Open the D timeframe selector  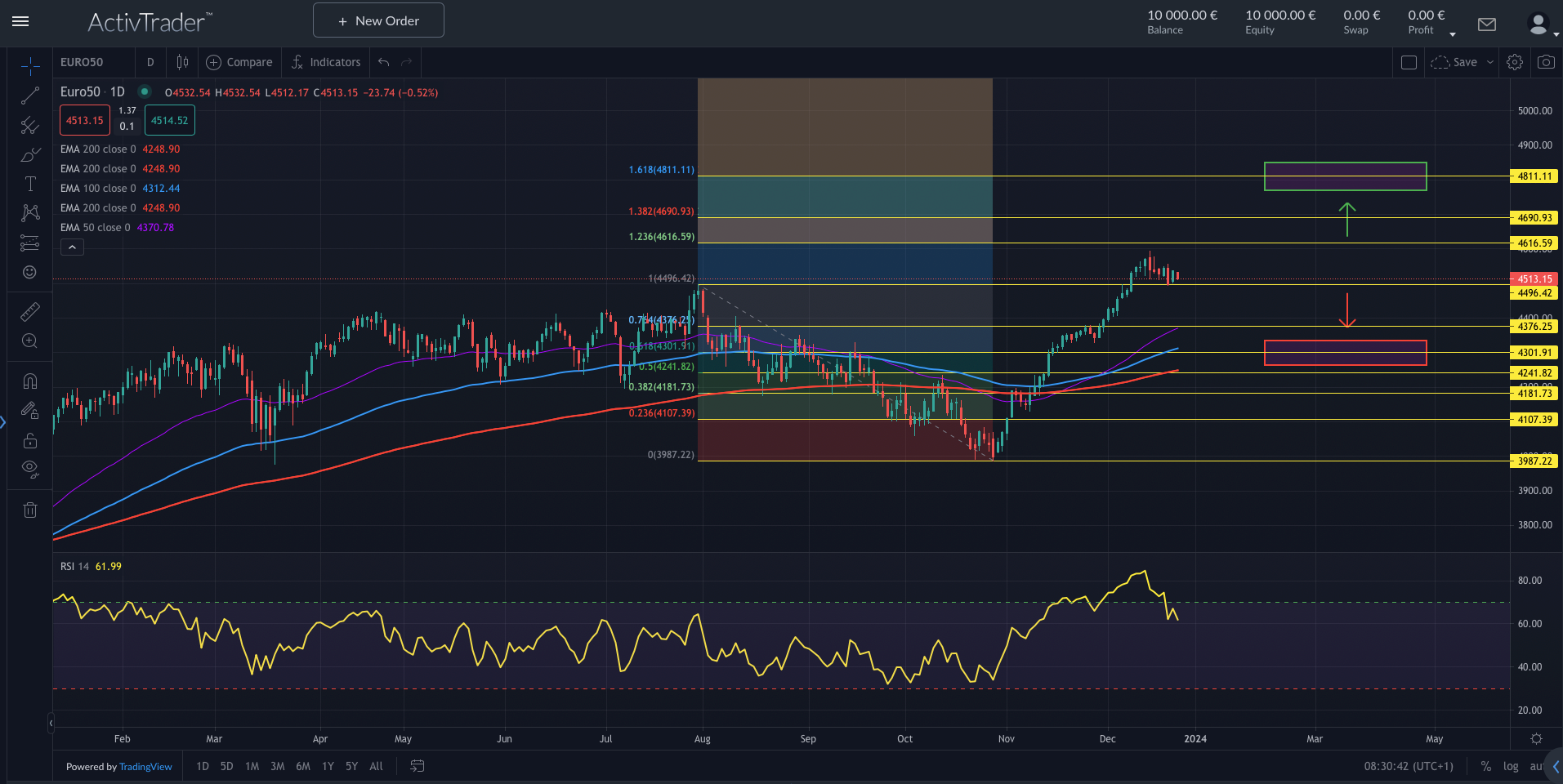pyautogui.click(x=150, y=62)
